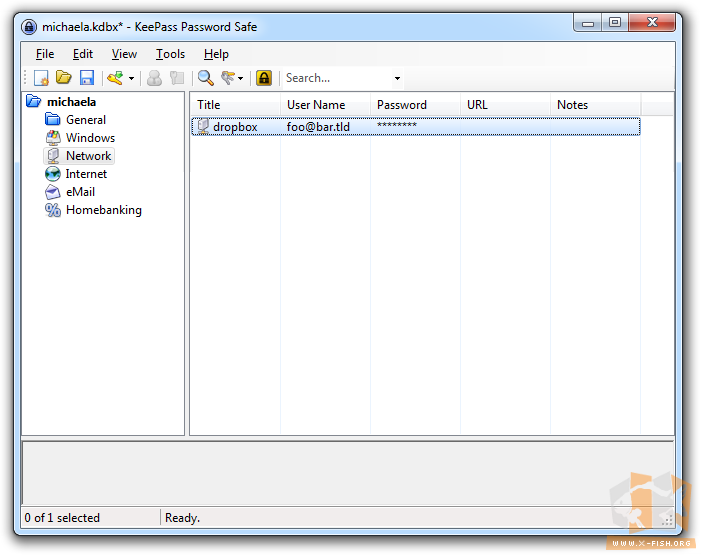Lock workspace with the padlock icon
Image resolution: width=701 pixels, height=555 pixels.
pos(264,78)
